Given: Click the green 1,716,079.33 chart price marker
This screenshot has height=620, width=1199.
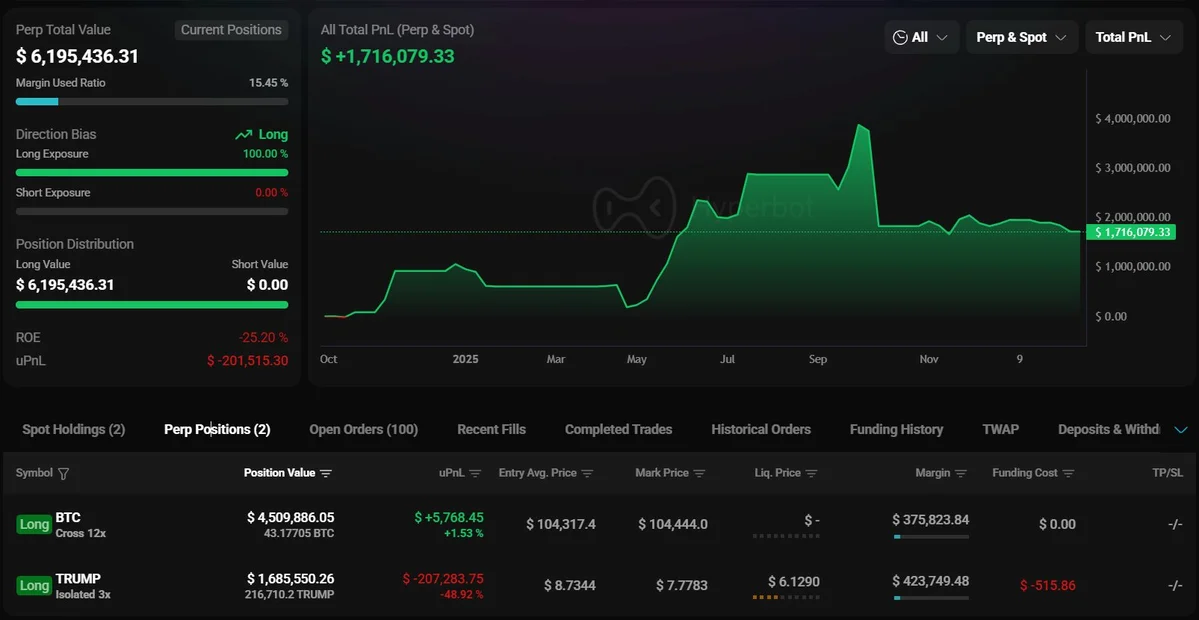Looking at the screenshot, I should coord(1133,232).
